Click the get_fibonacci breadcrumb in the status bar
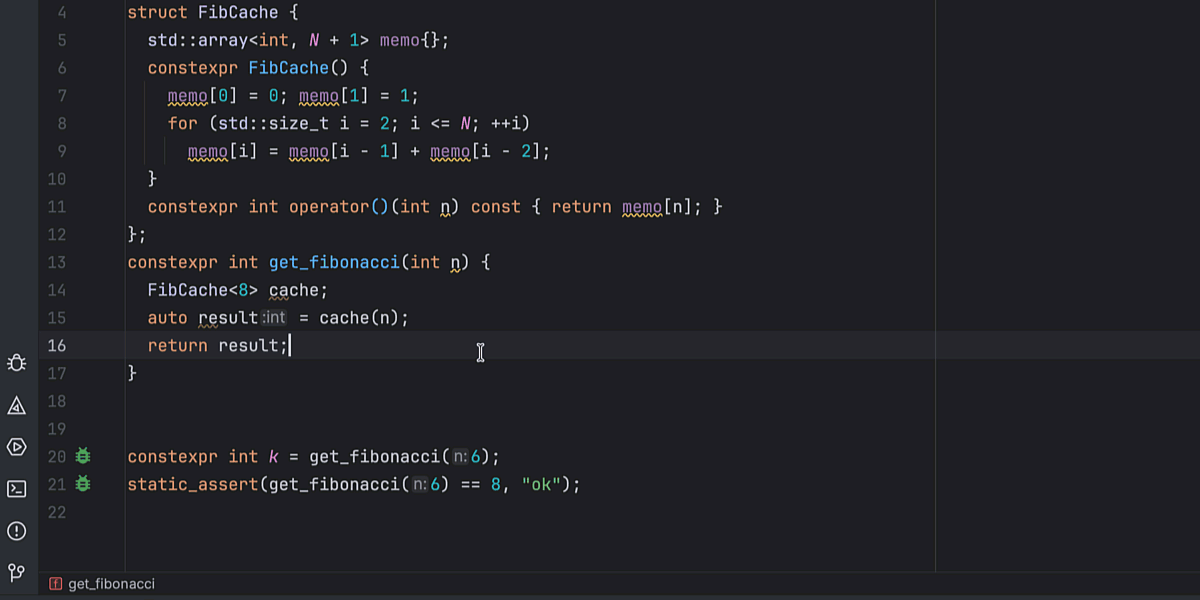Image resolution: width=1200 pixels, height=600 pixels. click(110, 585)
